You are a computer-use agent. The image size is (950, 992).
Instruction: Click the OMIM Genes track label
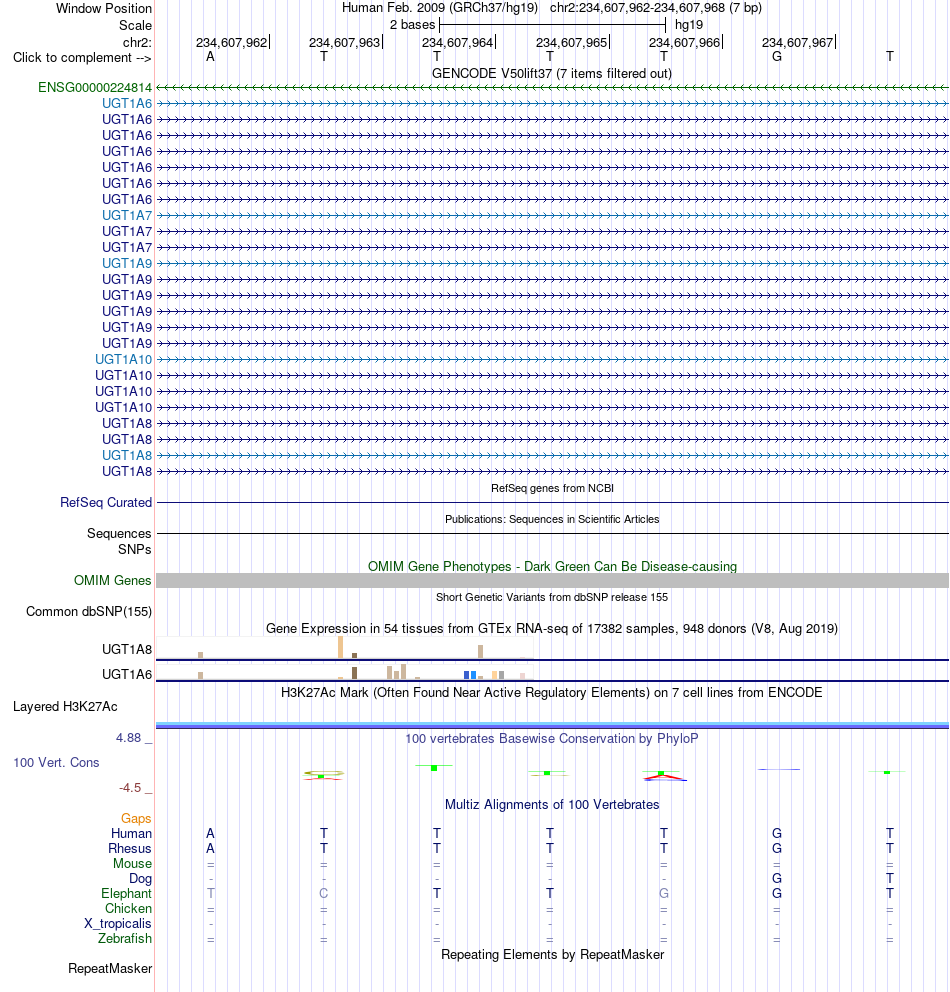coord(113,580)
